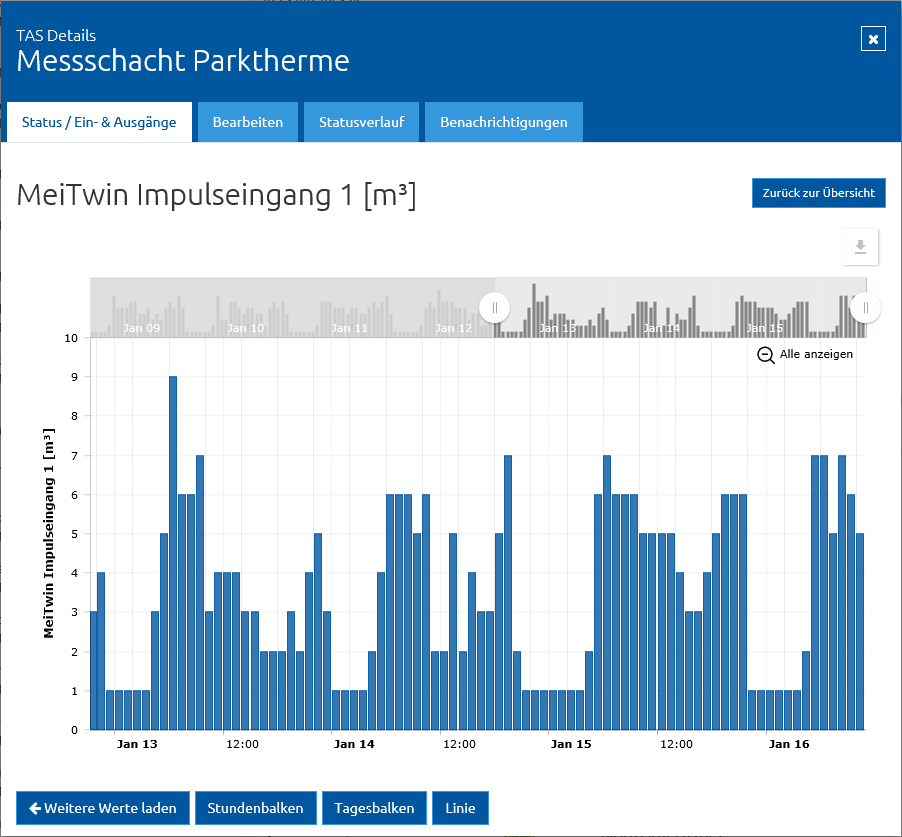The height and width of the screenshot is (837, 902).
Task: Click the left navigator range handle
Action: click(x=495, y=308)
